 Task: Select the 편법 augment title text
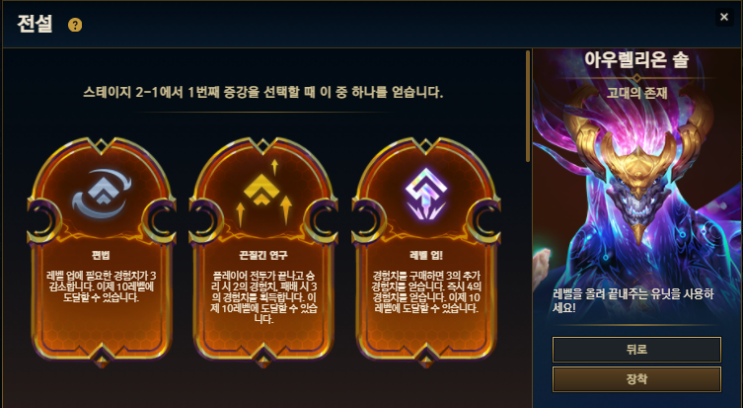click(101, 256)
